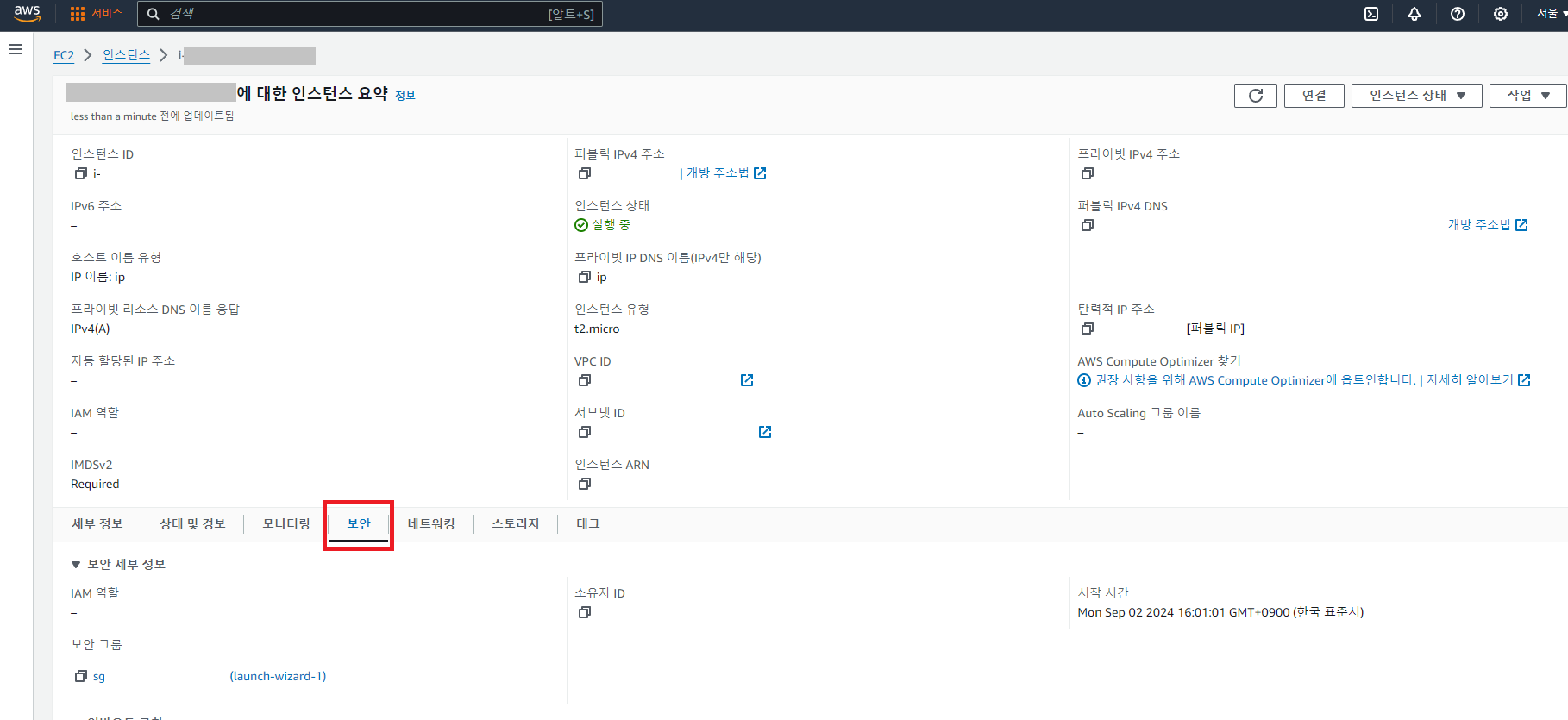The height and width of the screenshot is (720, 1568).
Task: Copy the subnet ID
Action: point(585,432)
